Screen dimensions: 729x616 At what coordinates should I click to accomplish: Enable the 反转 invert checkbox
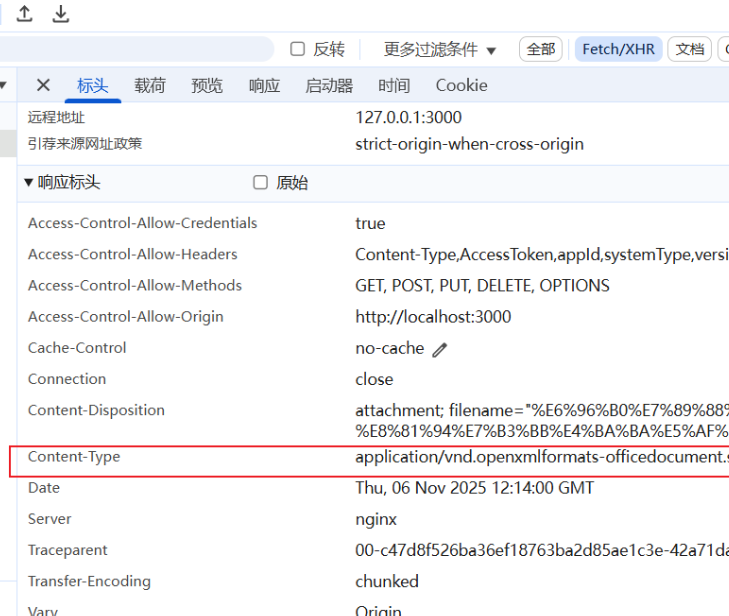tap(298, 49)
